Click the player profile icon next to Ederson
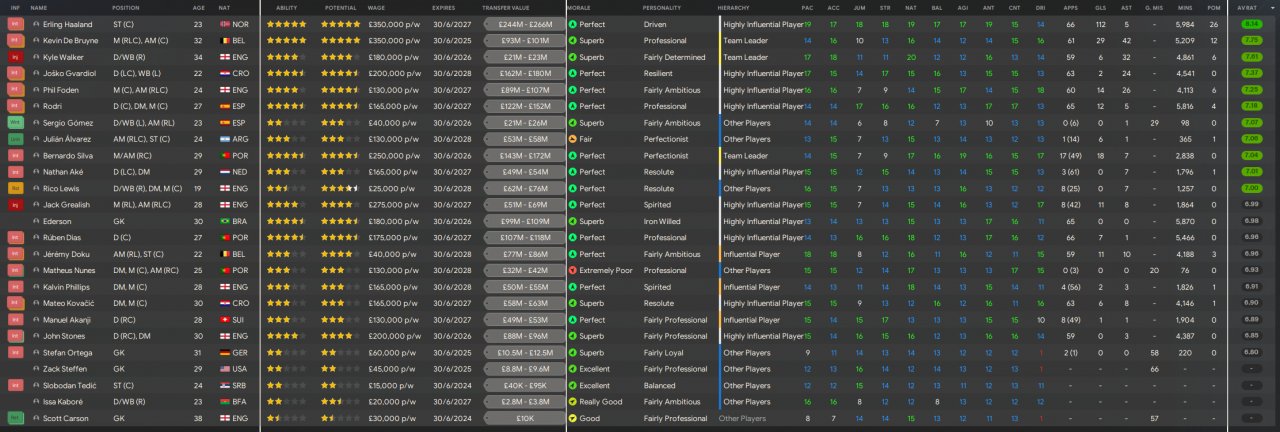The height and width of the screenshot is (432, 1280). point(36,221)
